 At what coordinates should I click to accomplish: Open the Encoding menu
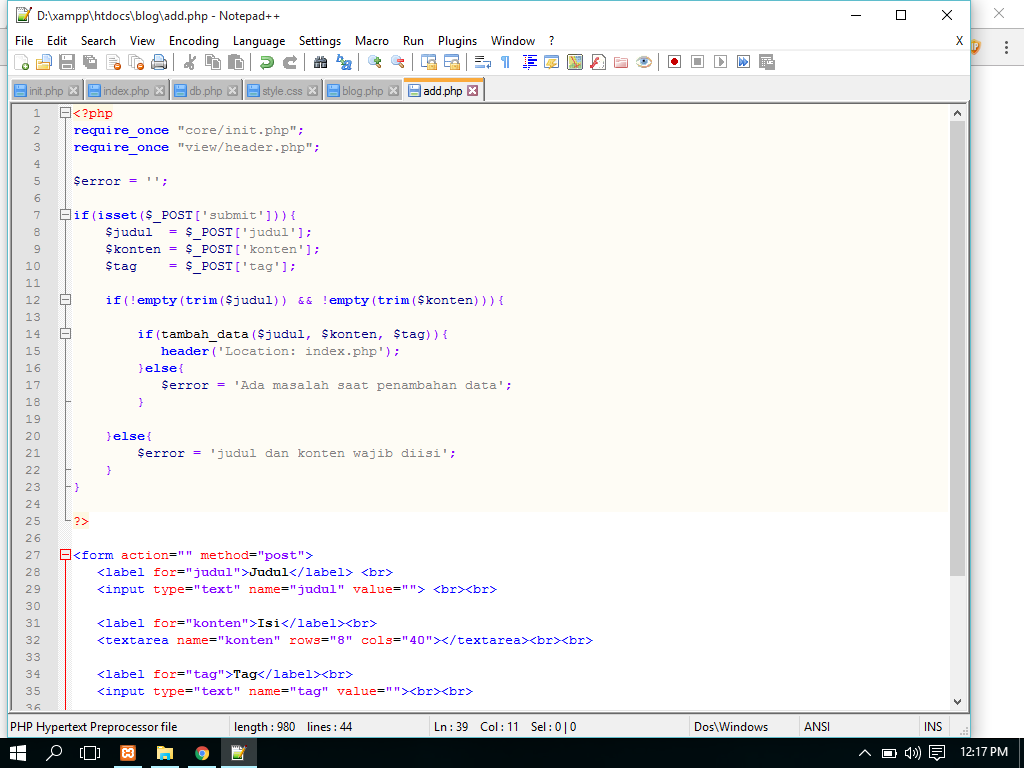(194, 40)
